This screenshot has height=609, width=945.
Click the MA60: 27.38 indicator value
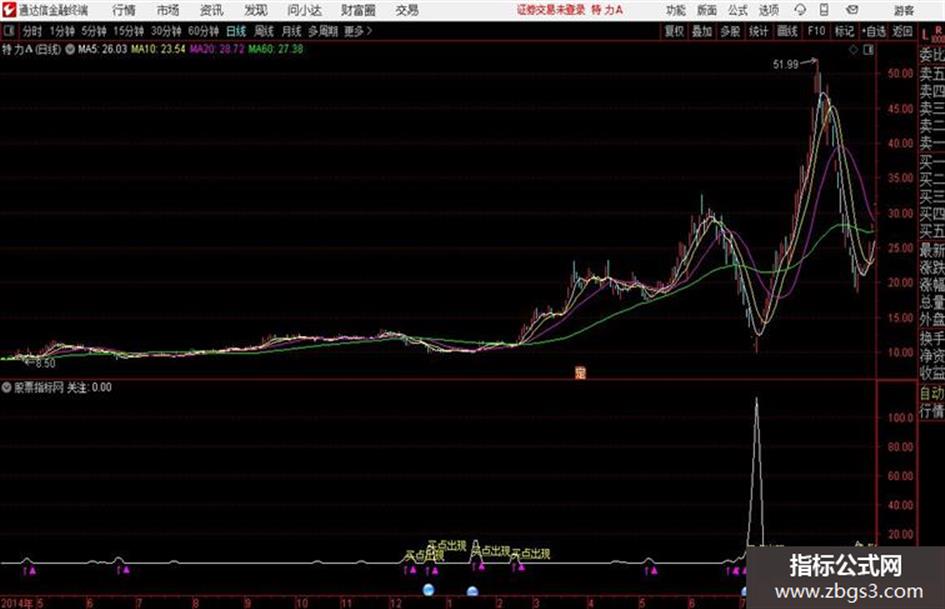point(276,49)
